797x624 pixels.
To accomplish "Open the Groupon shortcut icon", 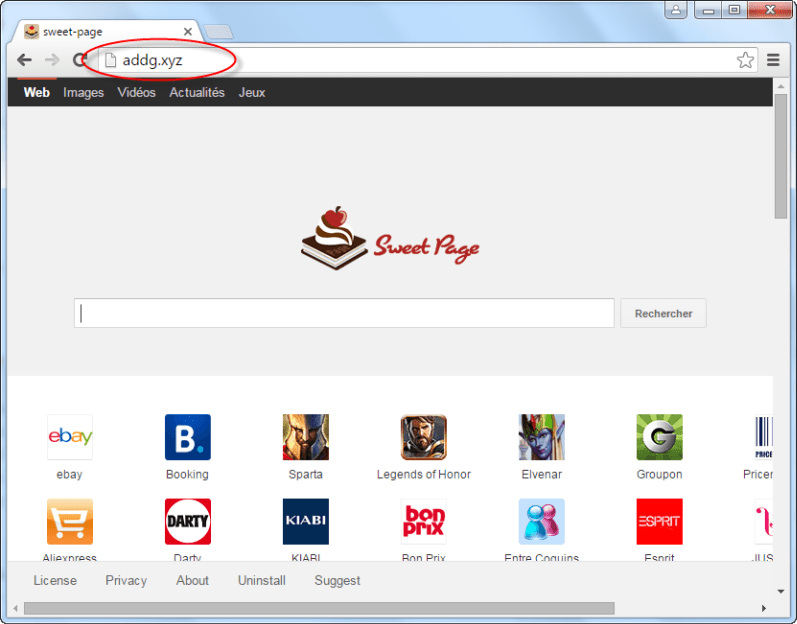I will 659,437.
